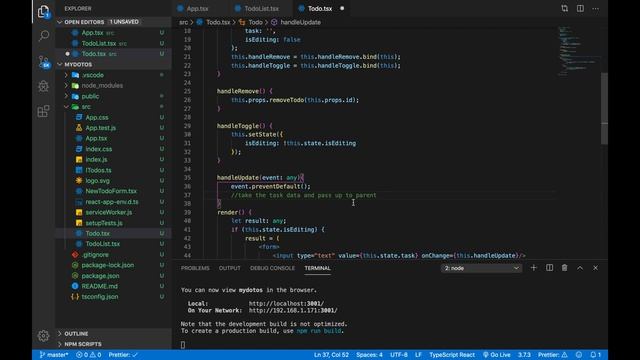This screenshot has width=640, height=360.
Task: Open App.css in the file tree
Action: coord(97,118)
